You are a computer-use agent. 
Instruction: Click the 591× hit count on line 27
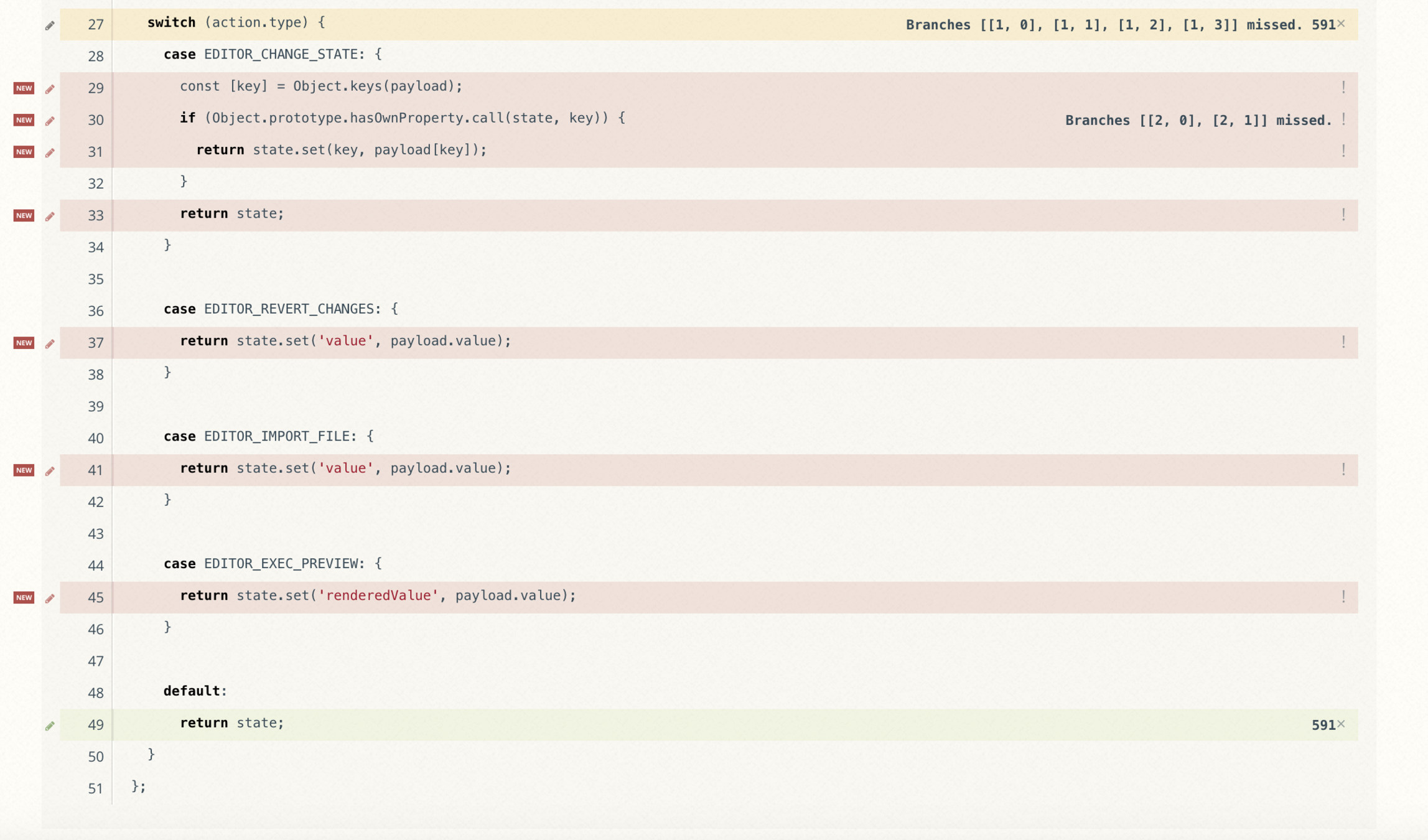(x=1328, y=25)
